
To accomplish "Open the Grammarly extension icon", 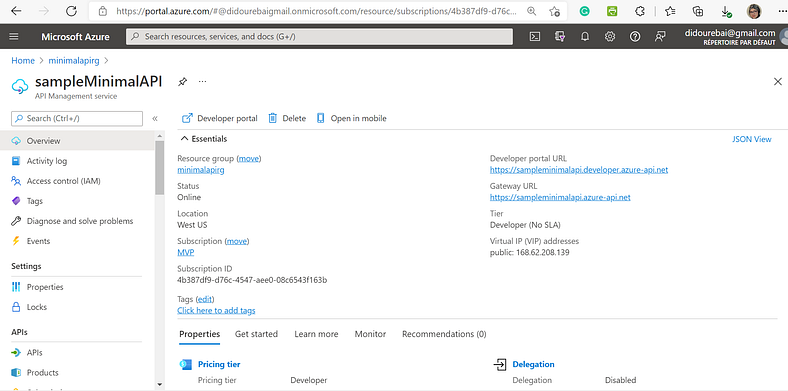I will point(584,11).
